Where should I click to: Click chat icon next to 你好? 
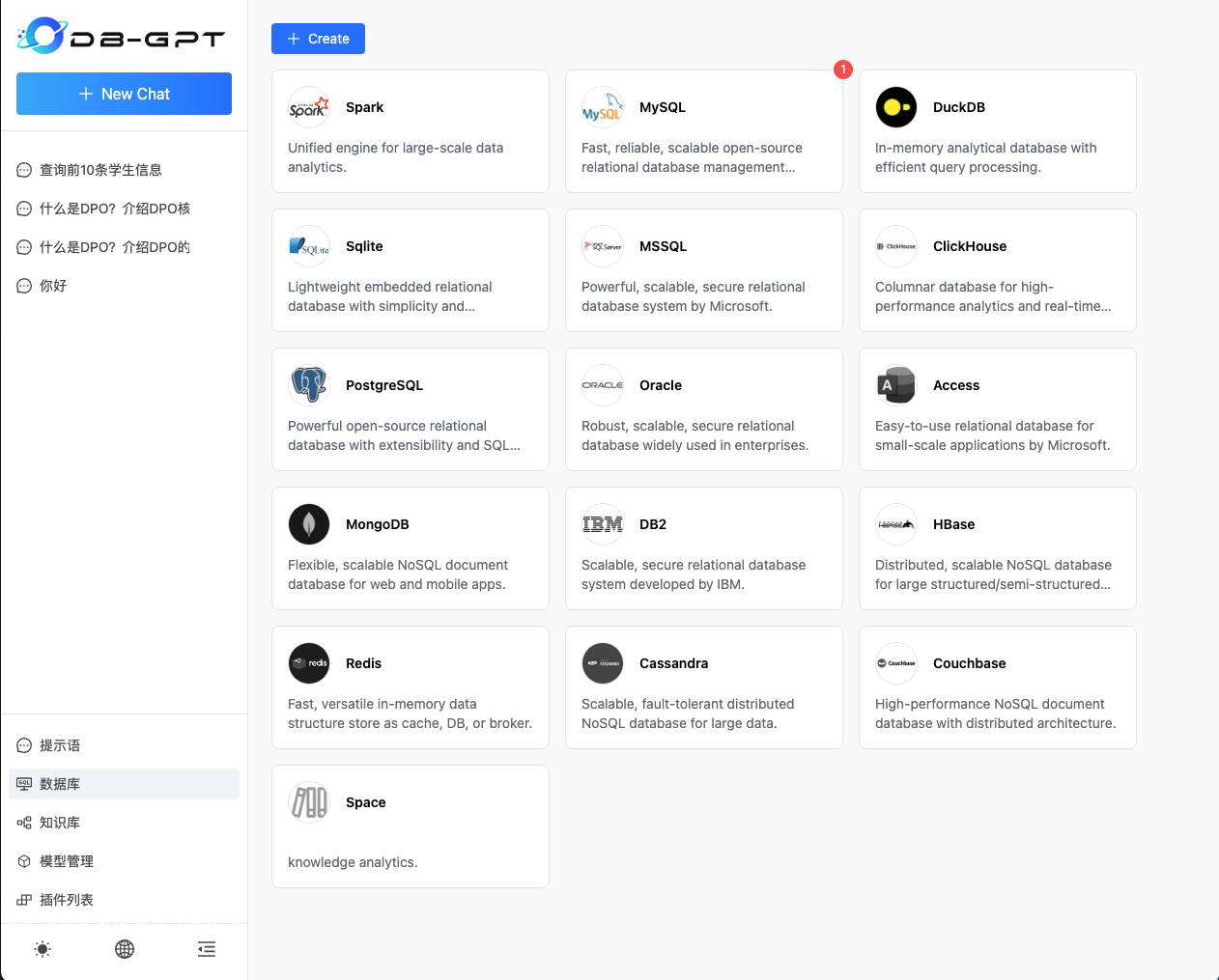(x=24, y=286)
